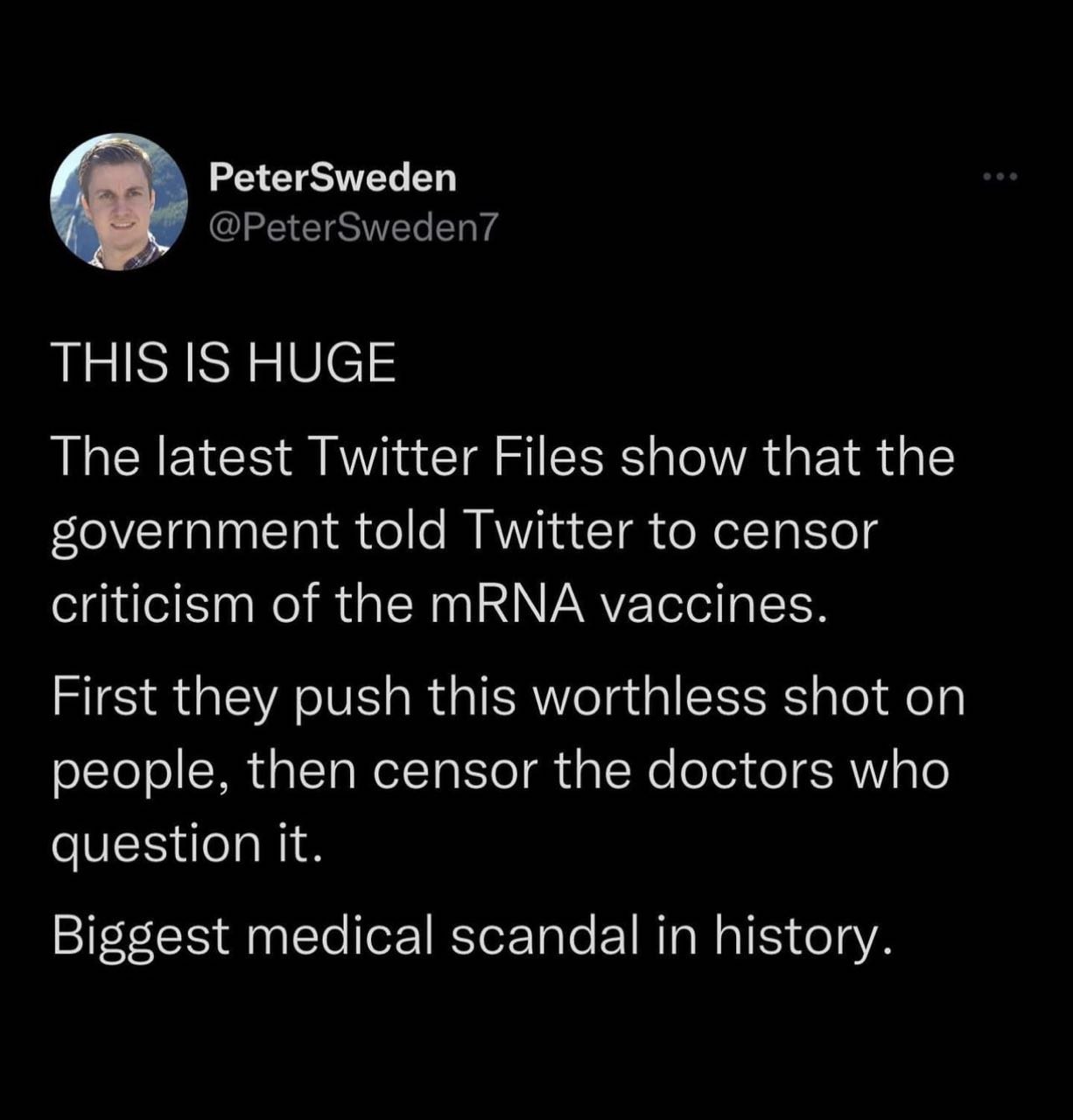This screenshot has height=1120, width=1073.
Task: Select the line government told Twitter to censor
Action: click(464, 531)
